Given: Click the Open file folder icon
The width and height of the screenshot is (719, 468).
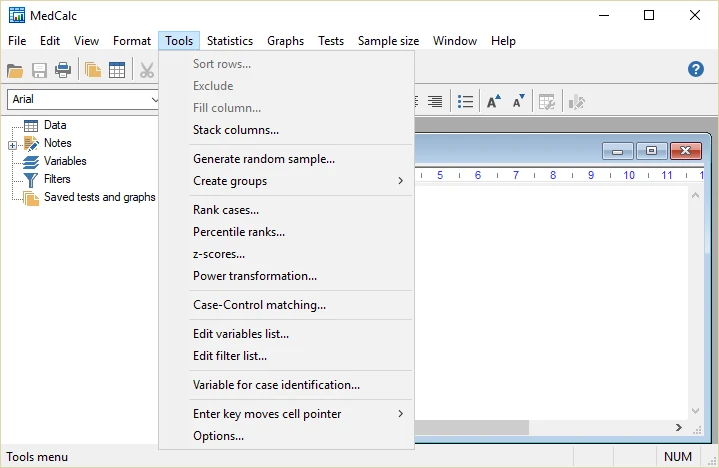Looking at the screenshot, I should pos(15,70).
